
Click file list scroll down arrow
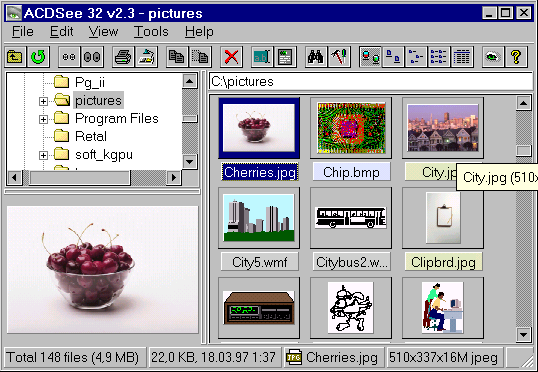tap(524, 335)
